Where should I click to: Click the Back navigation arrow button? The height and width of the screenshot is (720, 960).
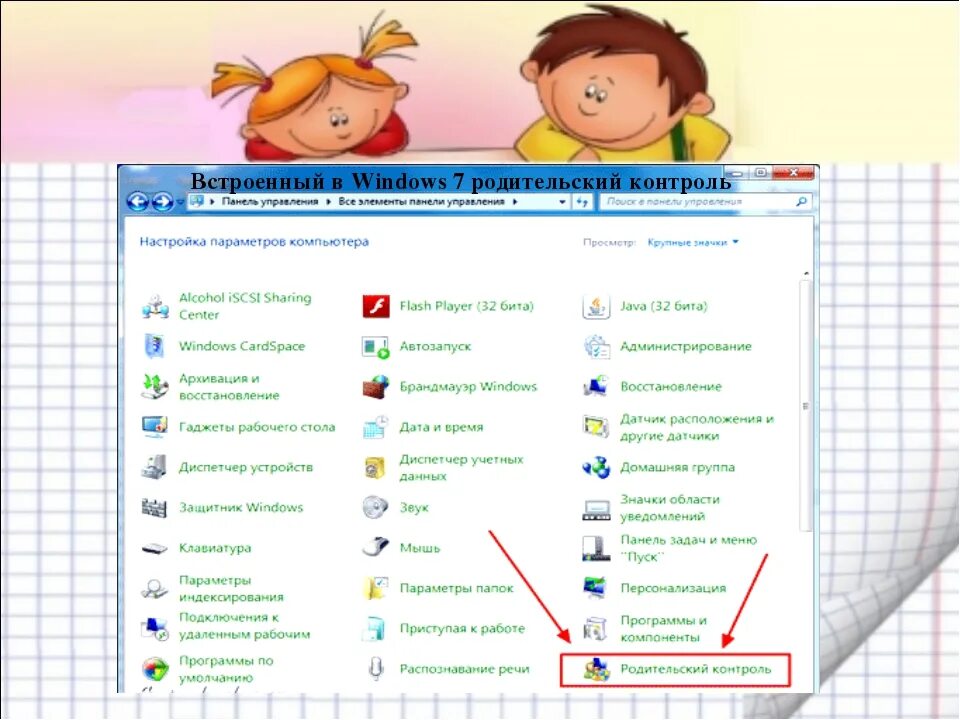[138, 201]
